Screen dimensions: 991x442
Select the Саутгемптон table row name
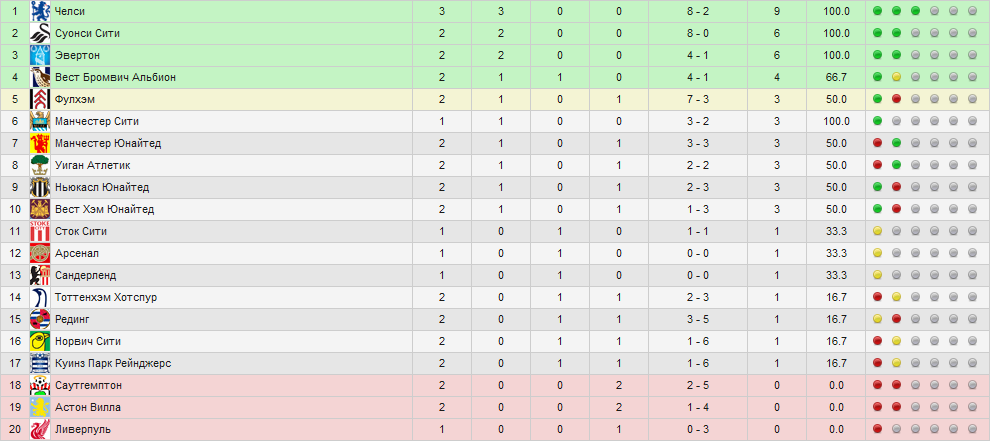pyautogui.click(x=88, y=386)
